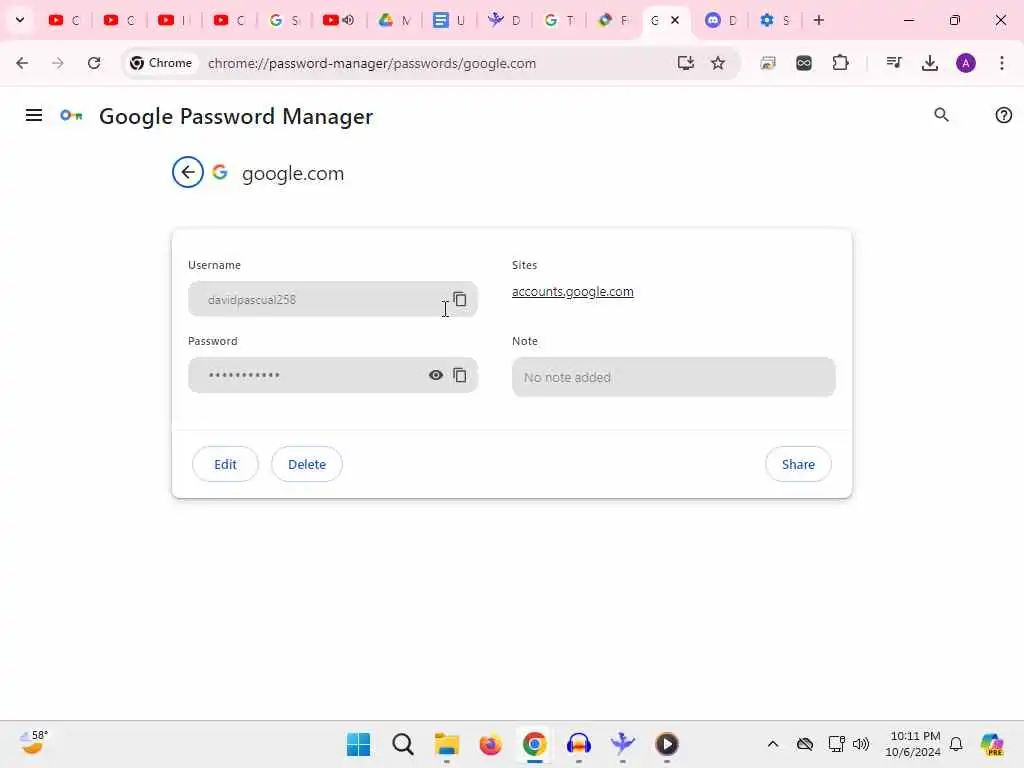Click the address bar URL
Image resolution: width=1024 pixels, height=768 pixels.
click(x=372, y=63)
